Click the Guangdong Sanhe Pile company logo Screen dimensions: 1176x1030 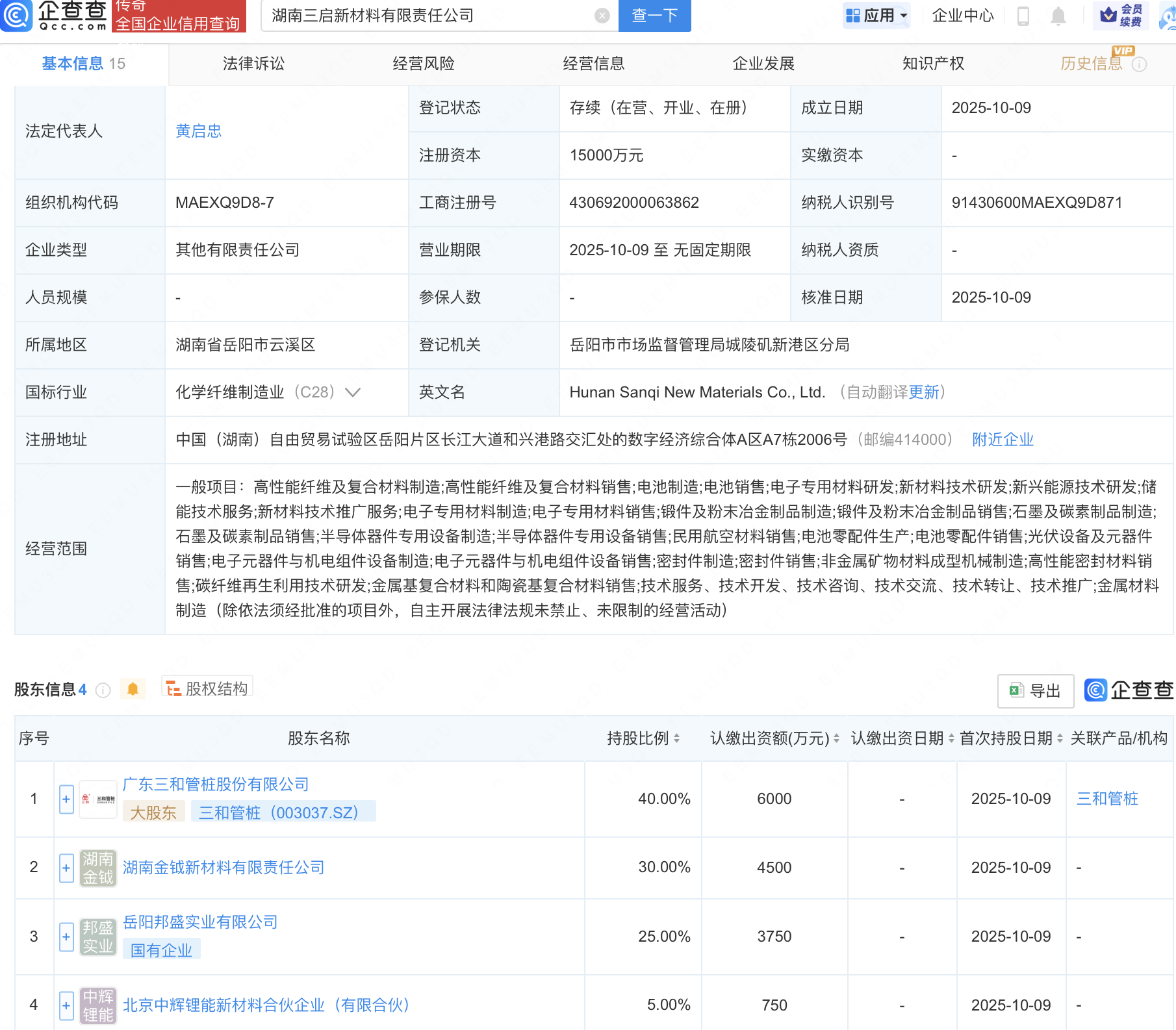pyautogui.click(x=98, y=799)
